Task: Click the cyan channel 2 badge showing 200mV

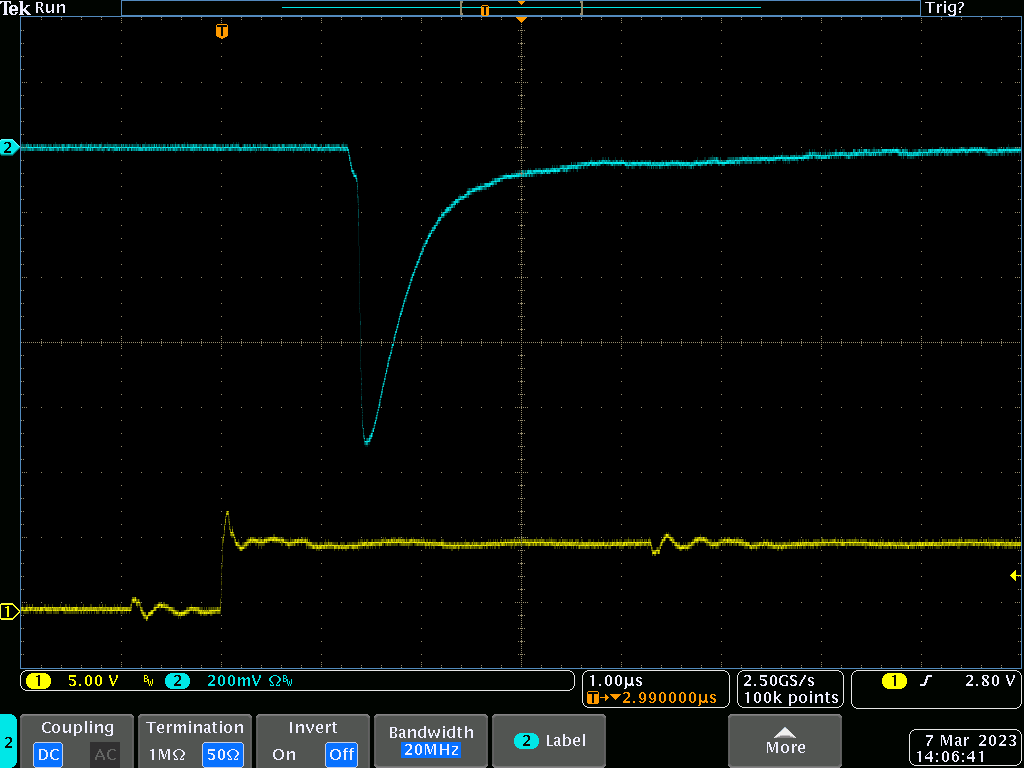Action: click(x=177, y=681)
